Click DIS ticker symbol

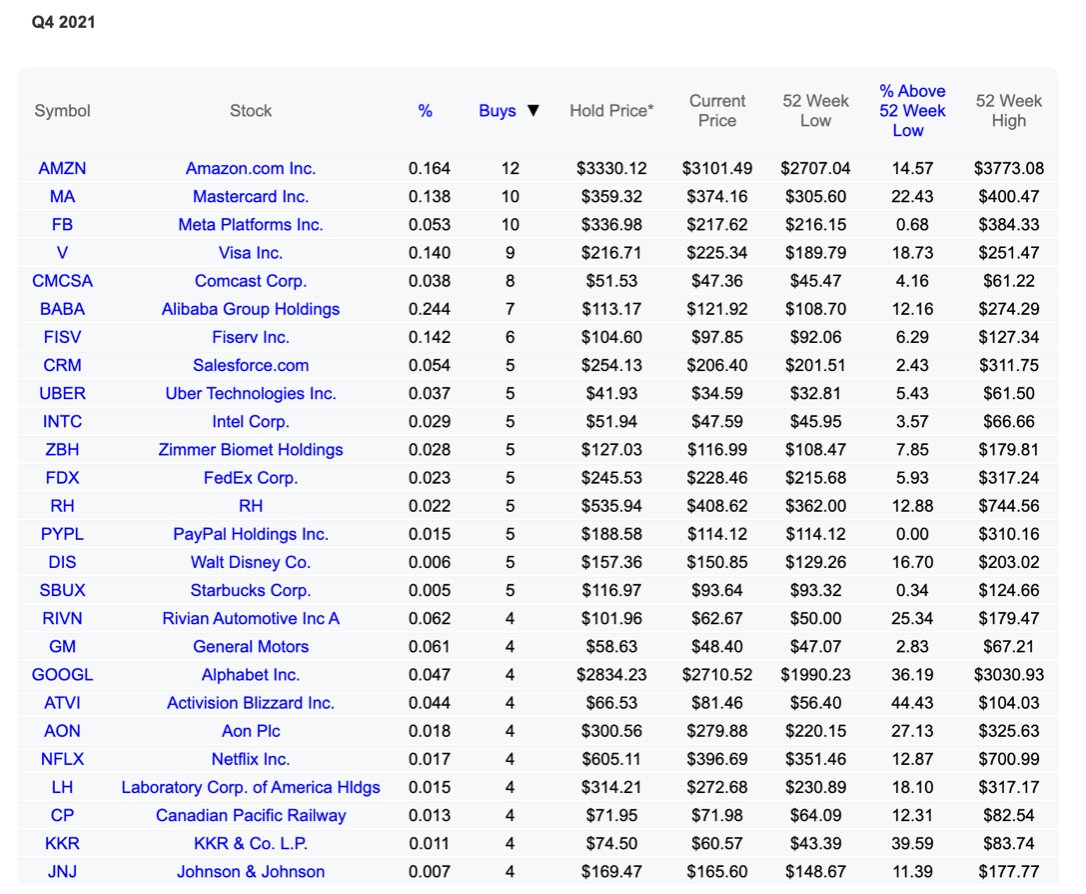62,562
